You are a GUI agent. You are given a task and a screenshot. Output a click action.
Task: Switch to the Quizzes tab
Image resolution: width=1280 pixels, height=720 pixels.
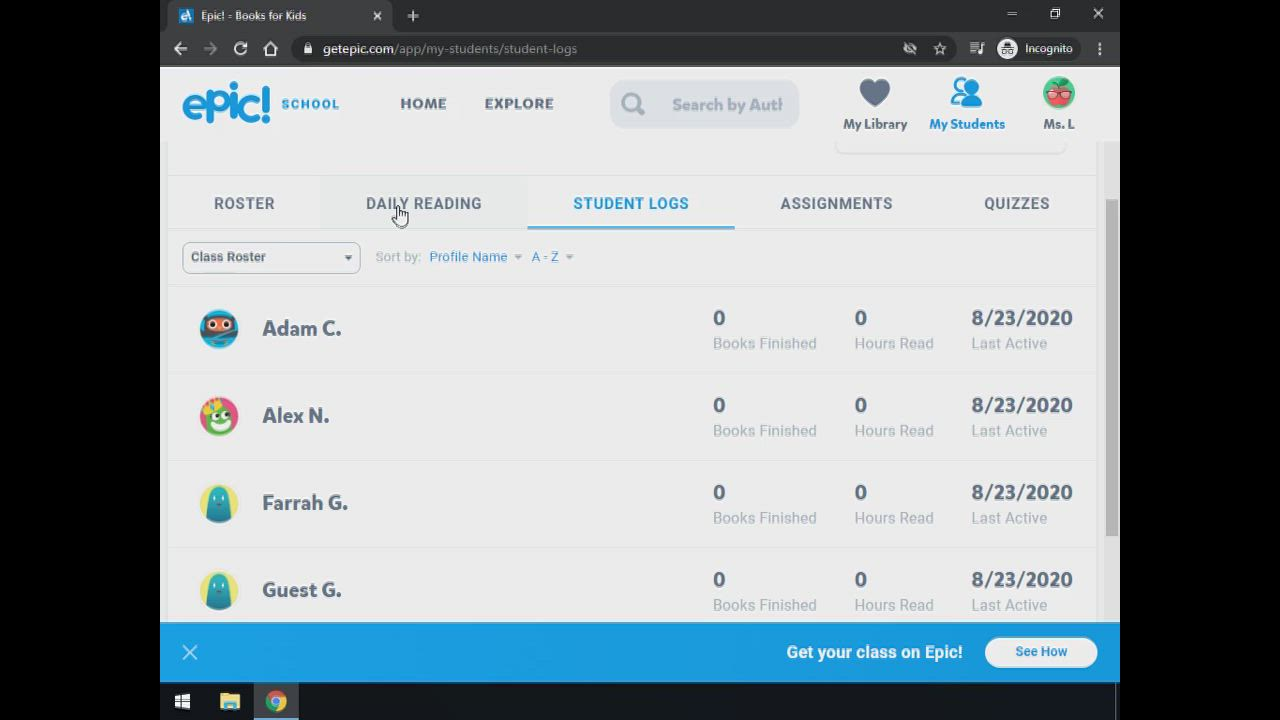(x=1016, y=203)
